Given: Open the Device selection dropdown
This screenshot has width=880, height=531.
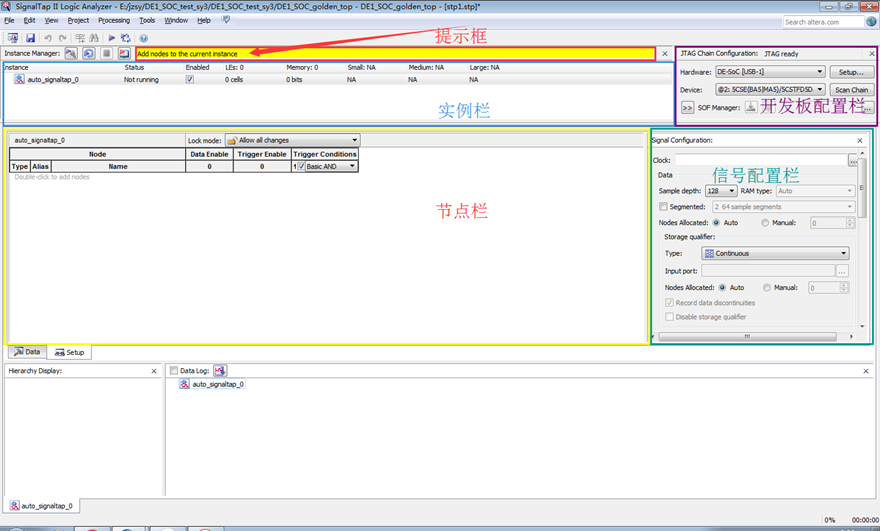Looking at the screenshot, I should [770, 89].
